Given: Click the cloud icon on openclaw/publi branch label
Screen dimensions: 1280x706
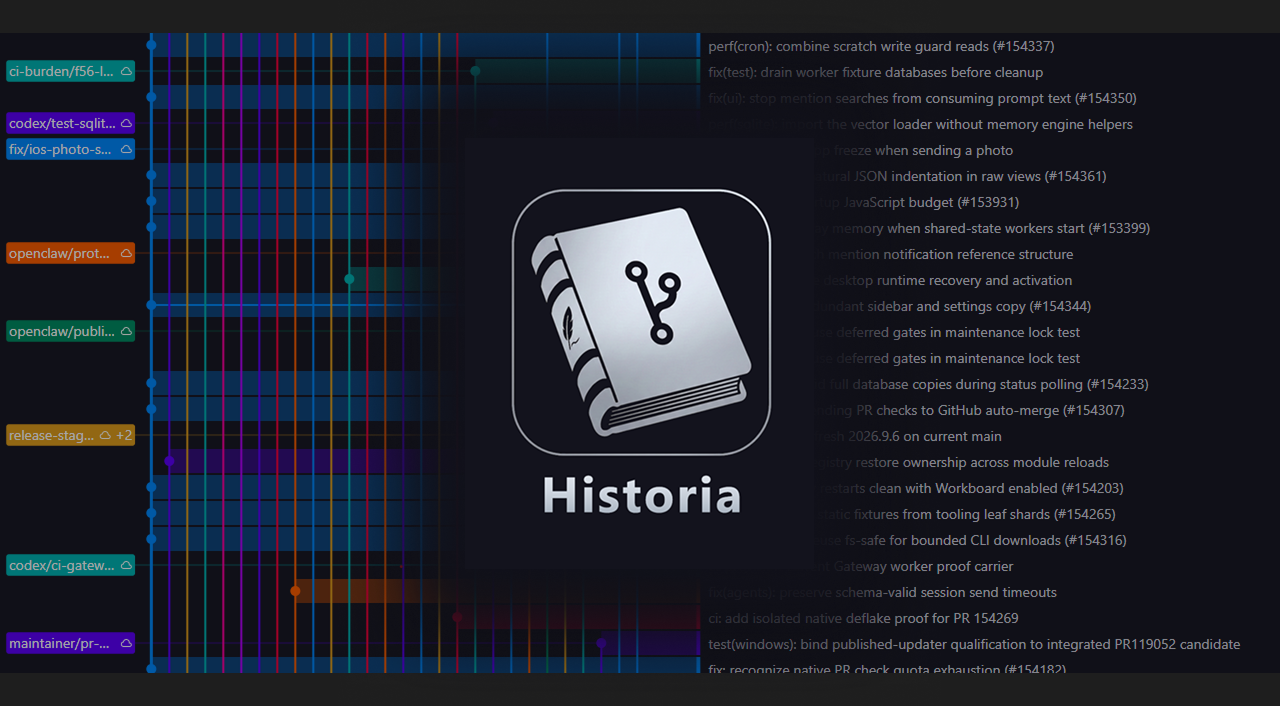Looking at the screenshot, I should pos(127,332).
